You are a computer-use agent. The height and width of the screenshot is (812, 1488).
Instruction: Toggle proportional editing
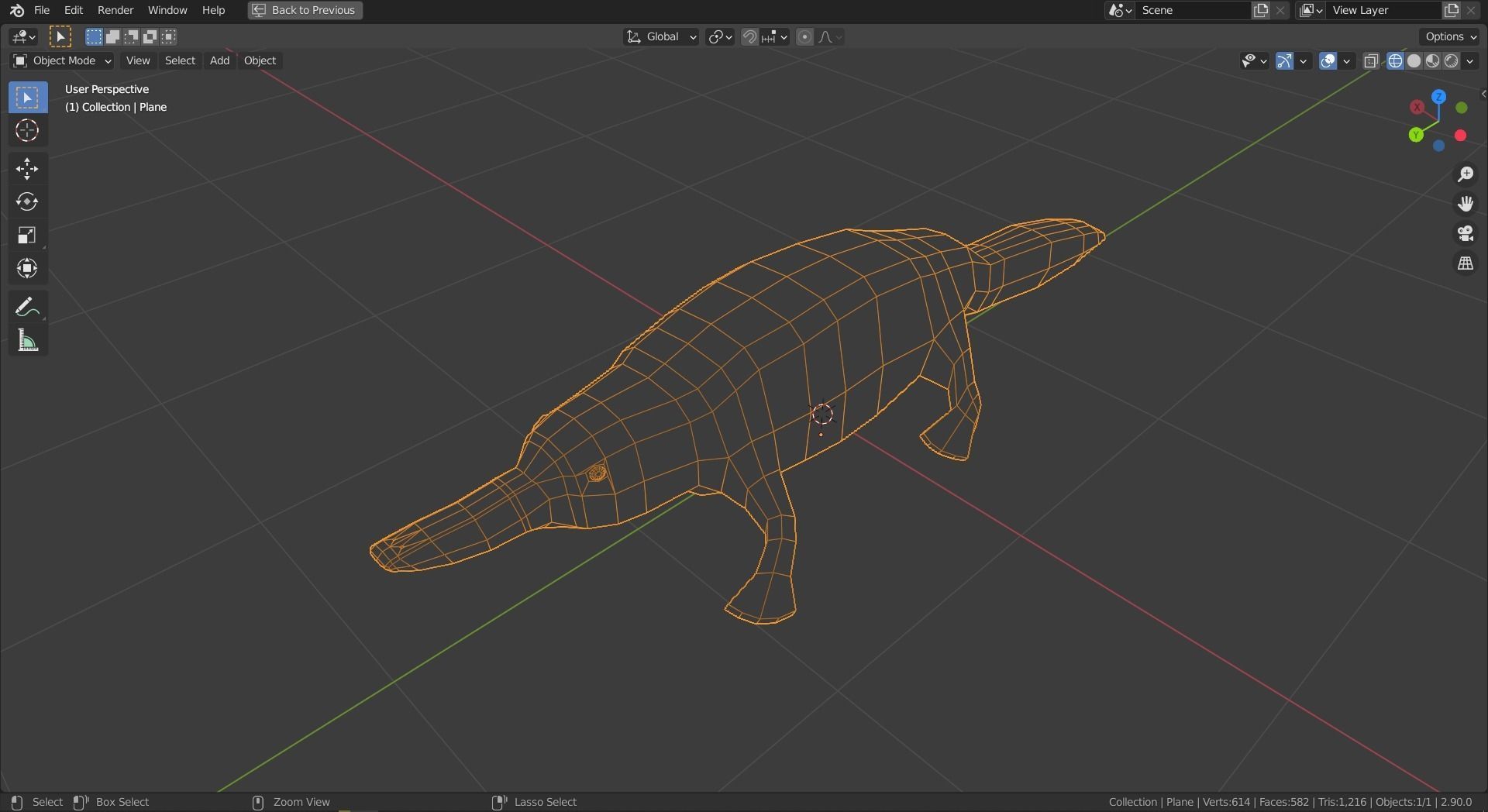click(804, 36)
